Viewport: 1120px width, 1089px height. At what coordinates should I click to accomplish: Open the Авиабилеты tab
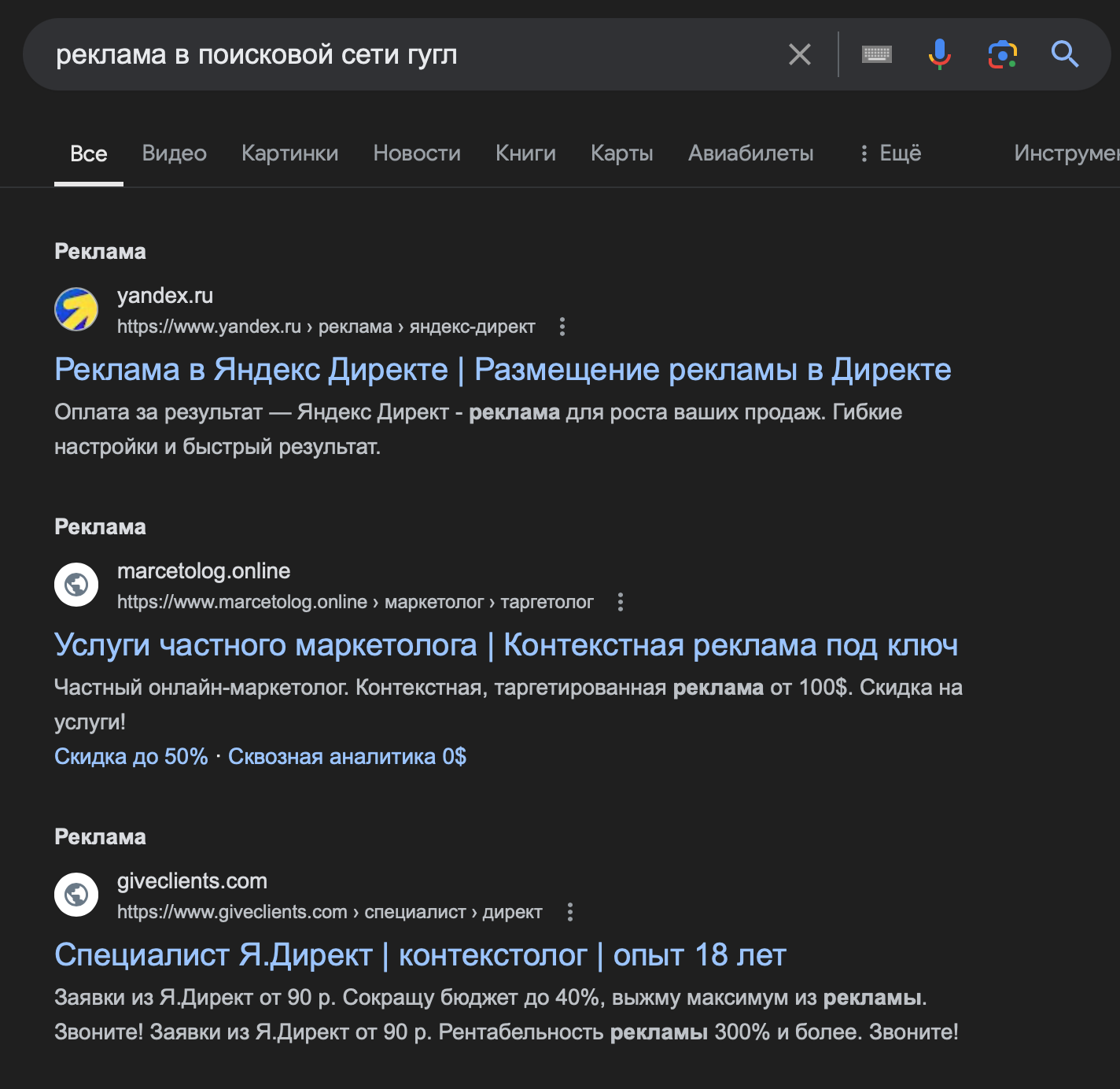(751, 153)
